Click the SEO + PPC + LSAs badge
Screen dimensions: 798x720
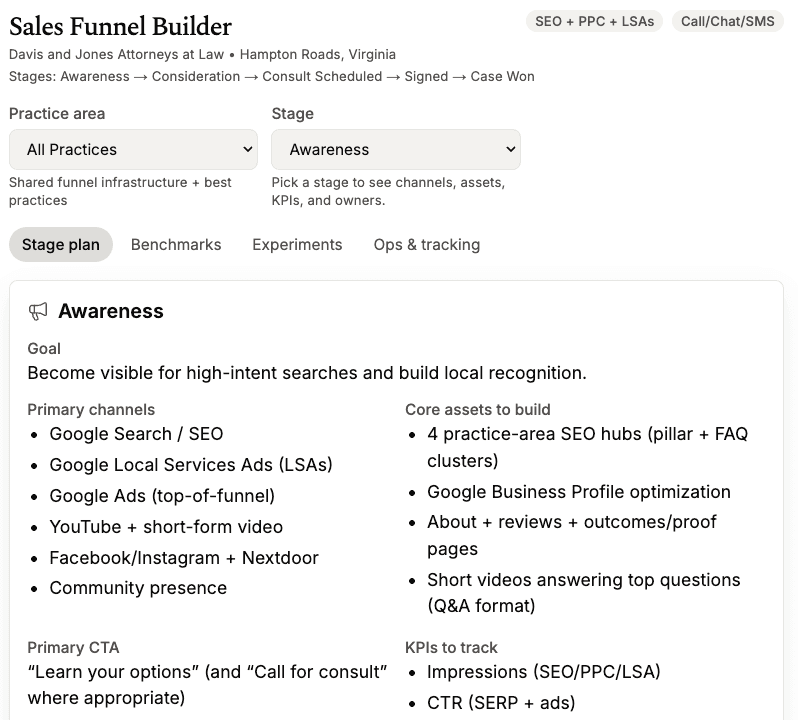coord(594,21)
